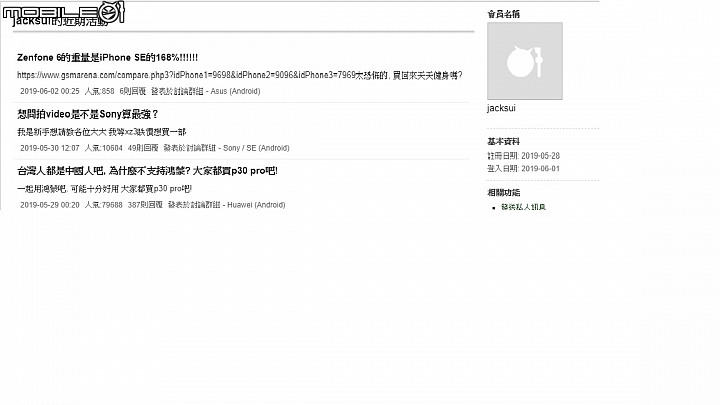
Task: Click the 49 replies count
Action: click(143, 148)
